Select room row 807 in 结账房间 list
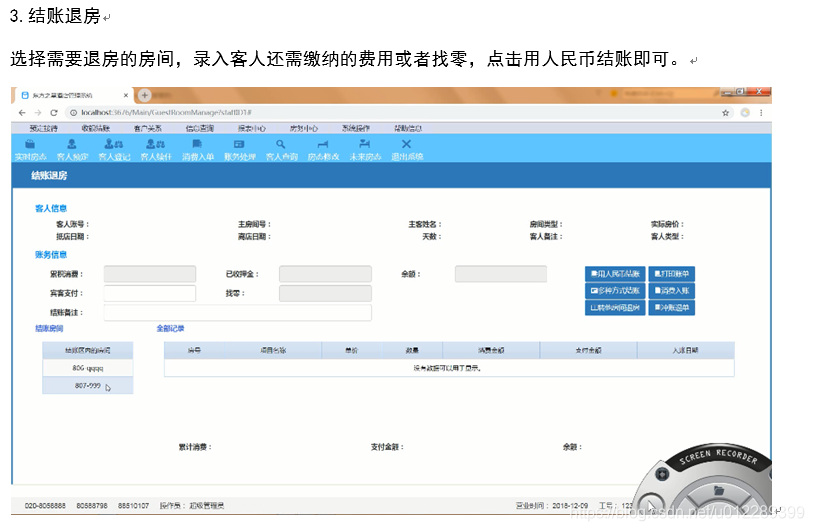Screen dimensions: 814x531 88,386
